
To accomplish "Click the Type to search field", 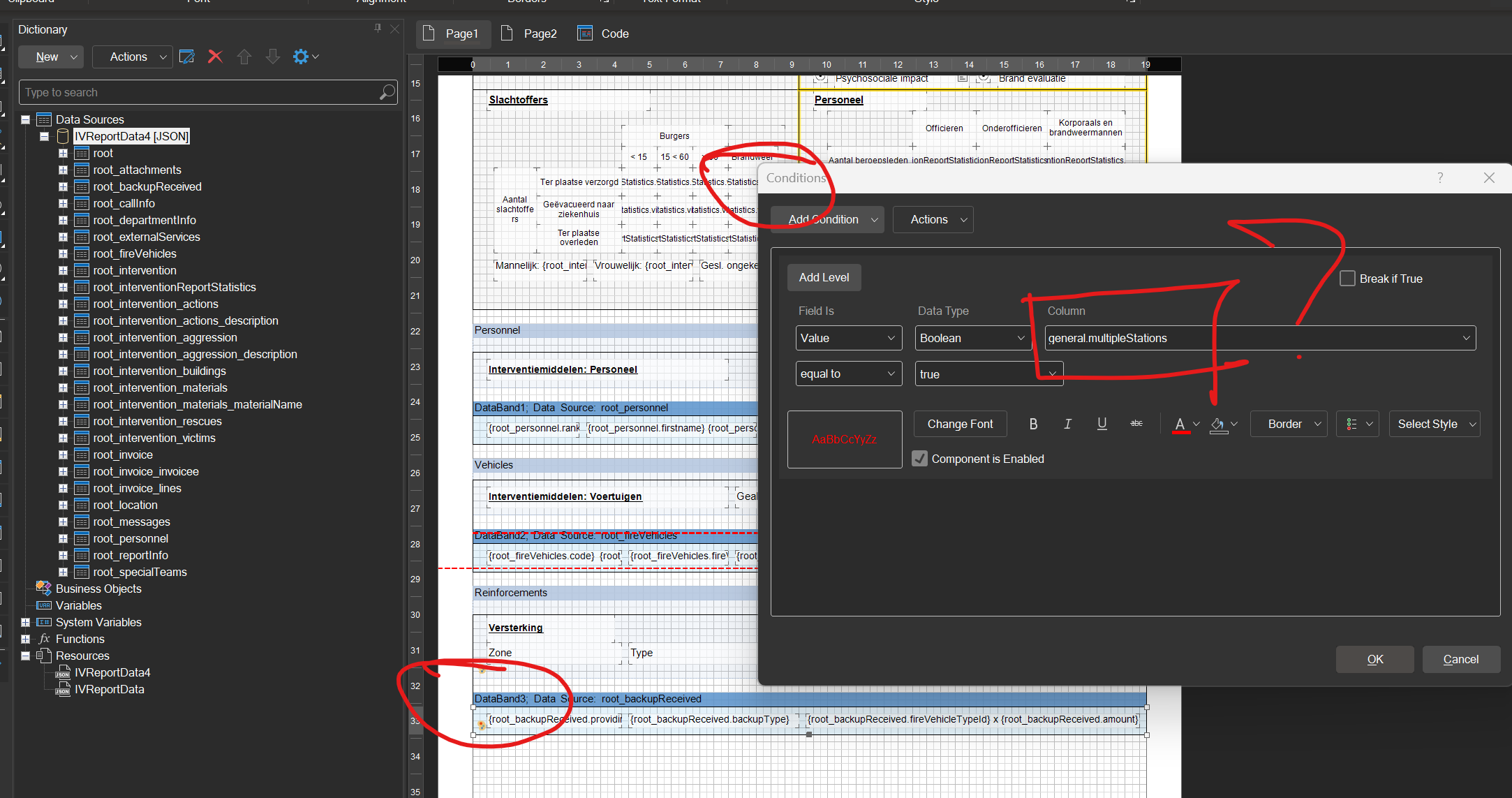I will 208,92.
